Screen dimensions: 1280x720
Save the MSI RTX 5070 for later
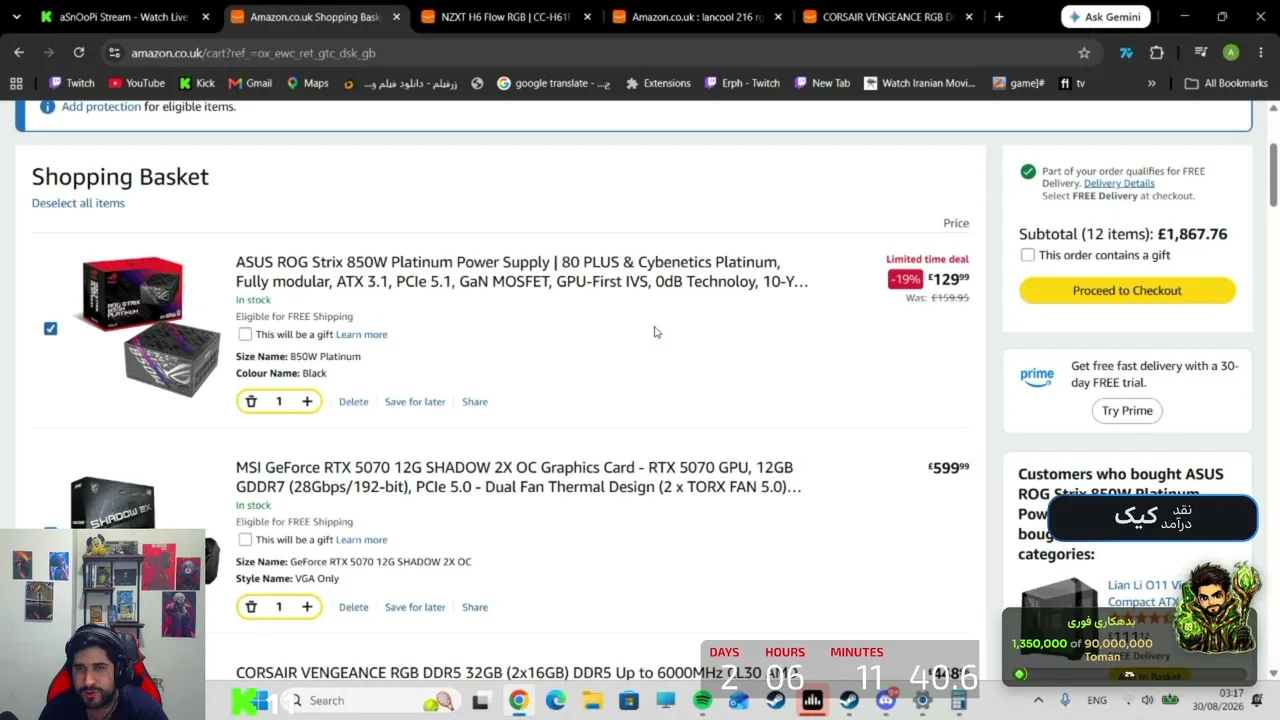coord(415,607)
